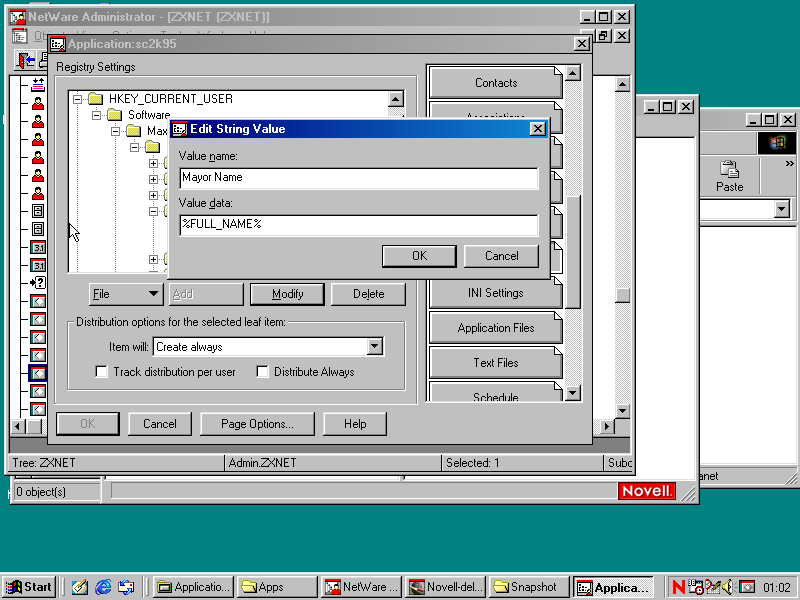Click the Paste icon in the background window

729,169
